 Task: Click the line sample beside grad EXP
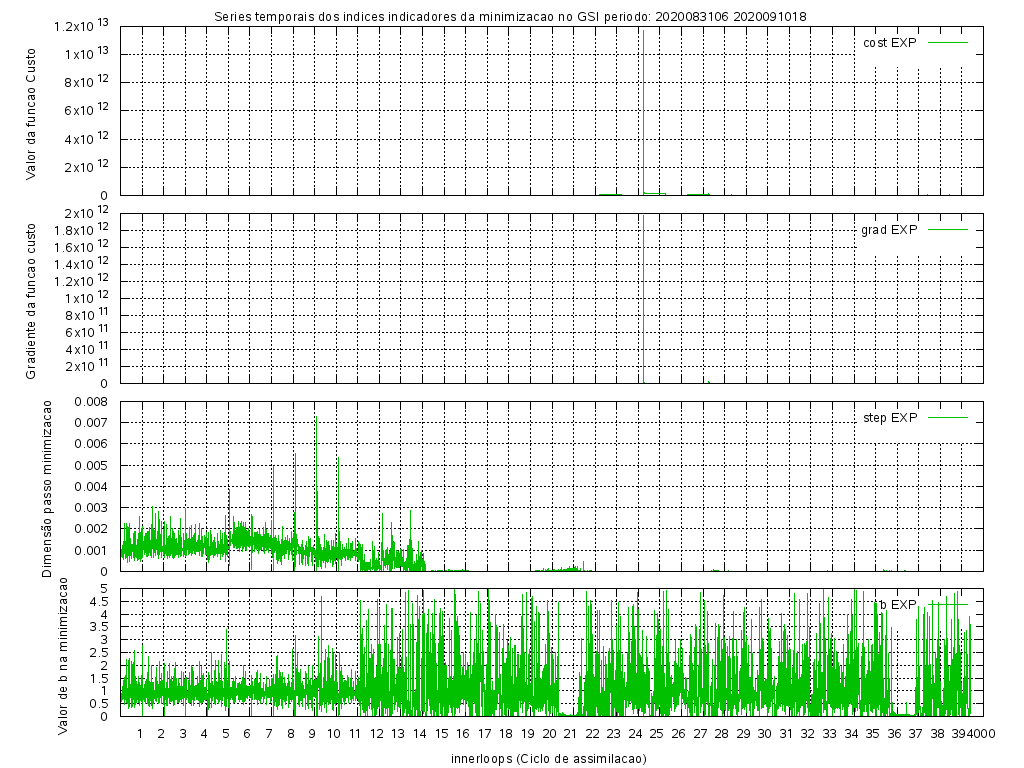(x=948, y=230)
